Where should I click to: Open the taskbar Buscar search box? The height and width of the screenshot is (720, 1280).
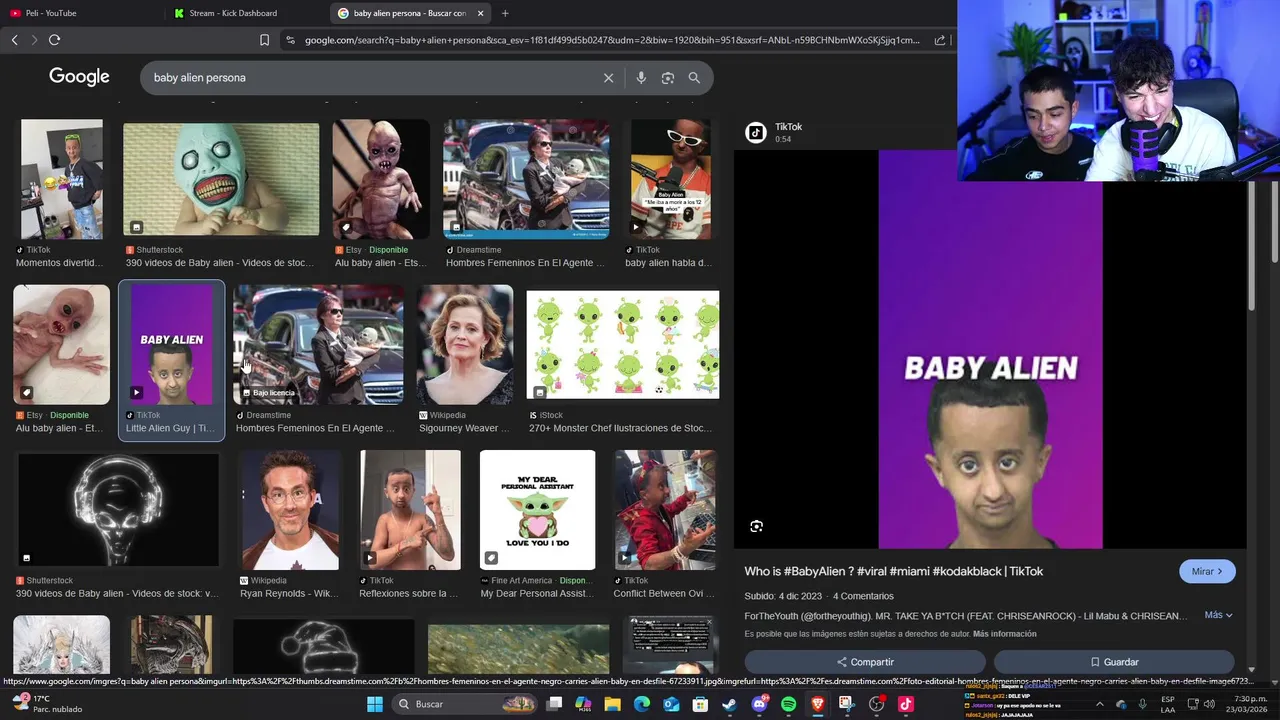click(x=465, y=704)
